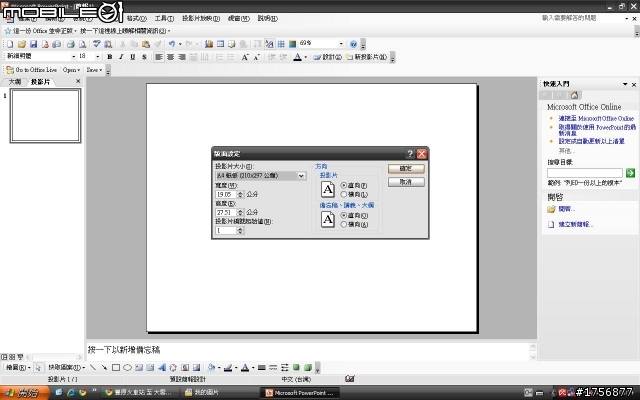640x400 pixels.
Task: Align text left
Action: point(159,57)
